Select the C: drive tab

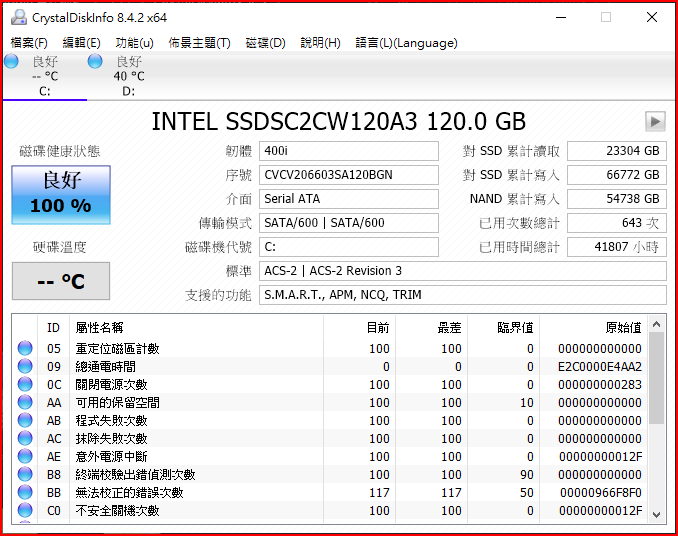[45, 76]
